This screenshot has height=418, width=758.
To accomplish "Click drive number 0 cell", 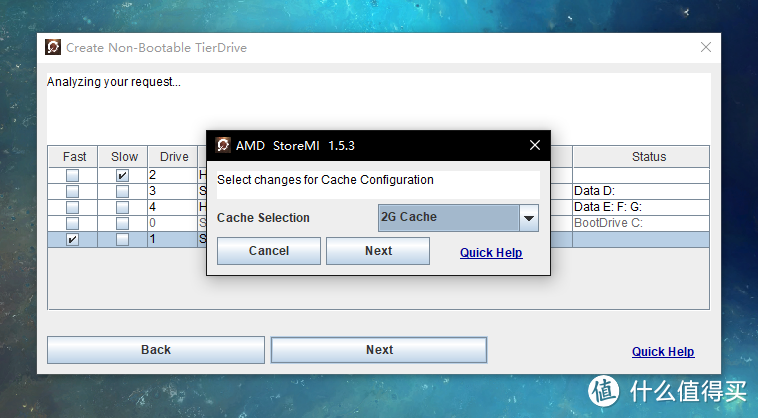I will click(x=173, y=223).
